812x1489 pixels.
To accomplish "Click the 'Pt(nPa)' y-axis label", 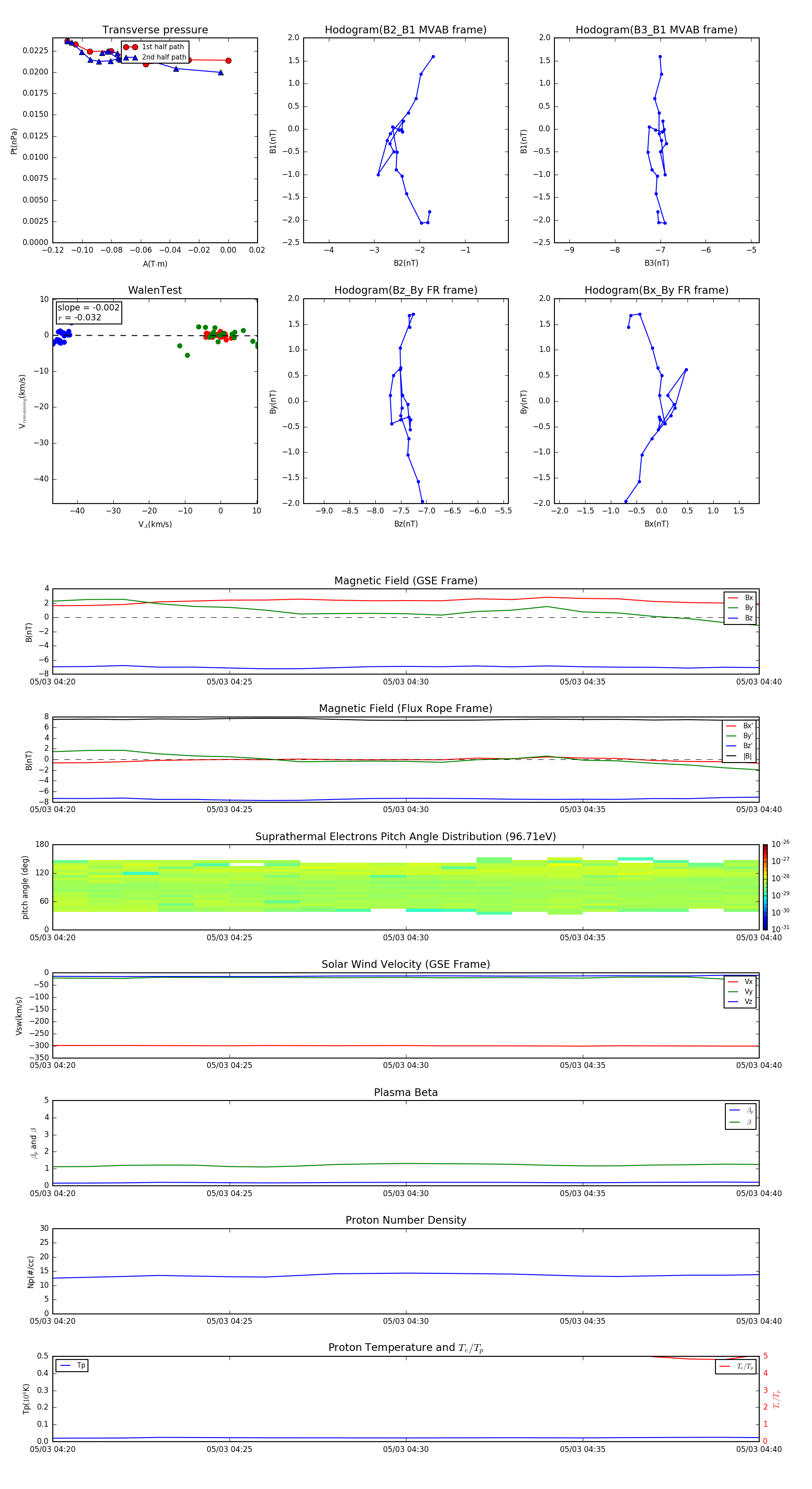I will point(14,141).
